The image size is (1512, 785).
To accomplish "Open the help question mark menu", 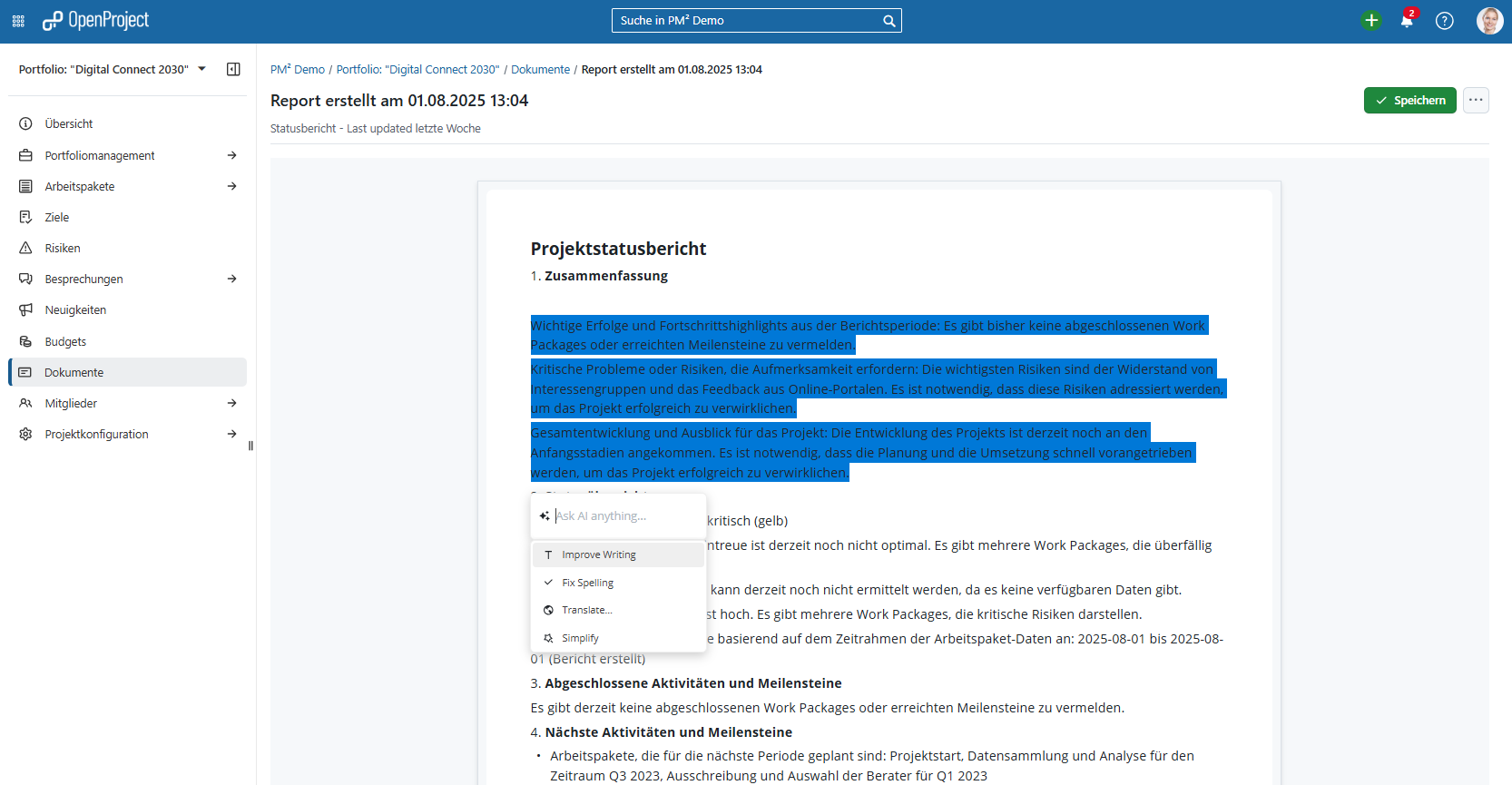I will (1444, 21).
